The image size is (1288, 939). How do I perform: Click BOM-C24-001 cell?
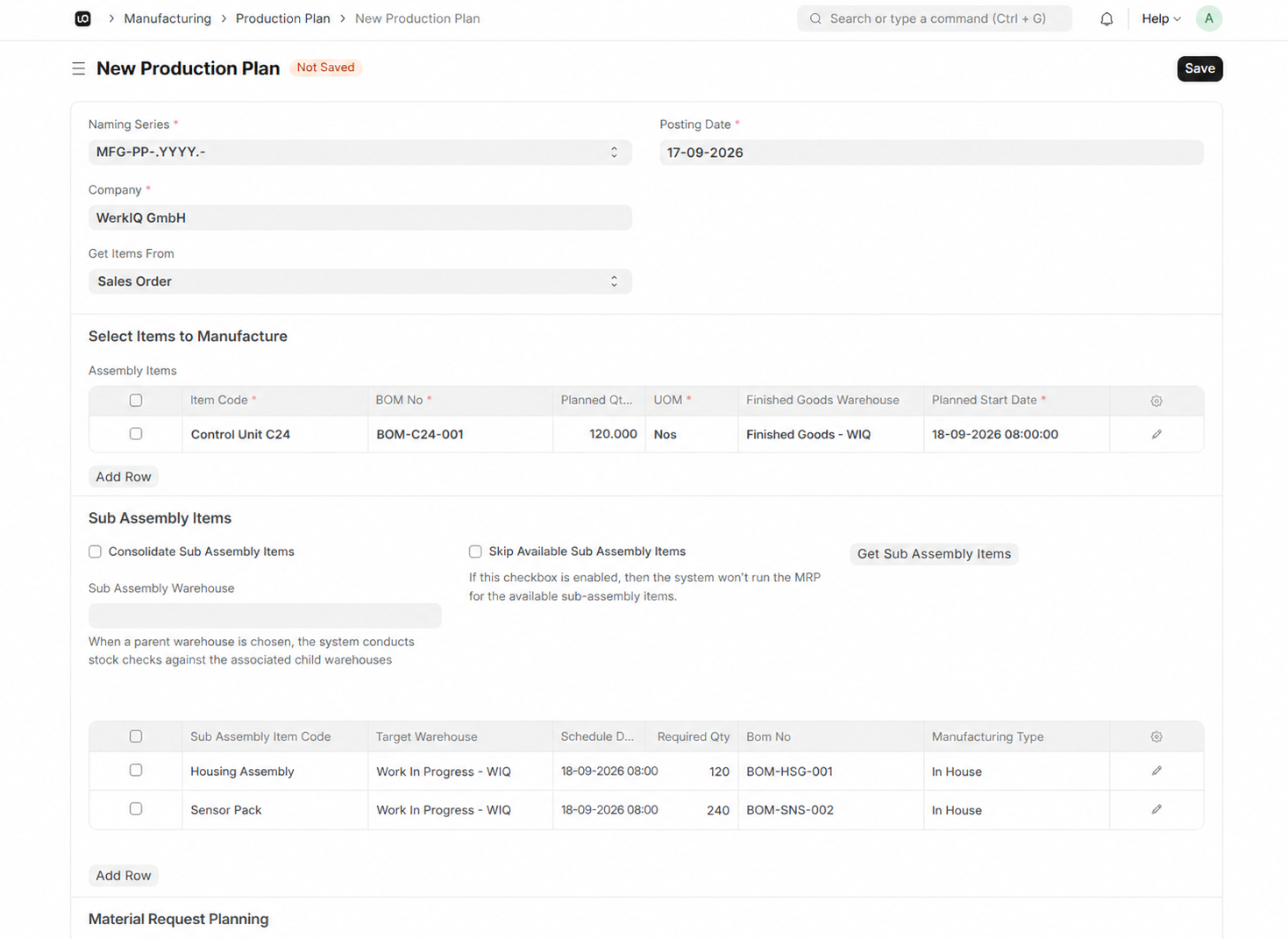tap(460, 434)
